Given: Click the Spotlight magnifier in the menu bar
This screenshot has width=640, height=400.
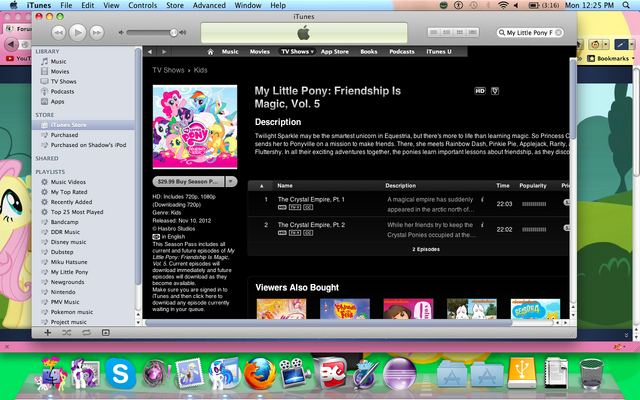Looking at the screenshot, I should click(x=626, y=5).
